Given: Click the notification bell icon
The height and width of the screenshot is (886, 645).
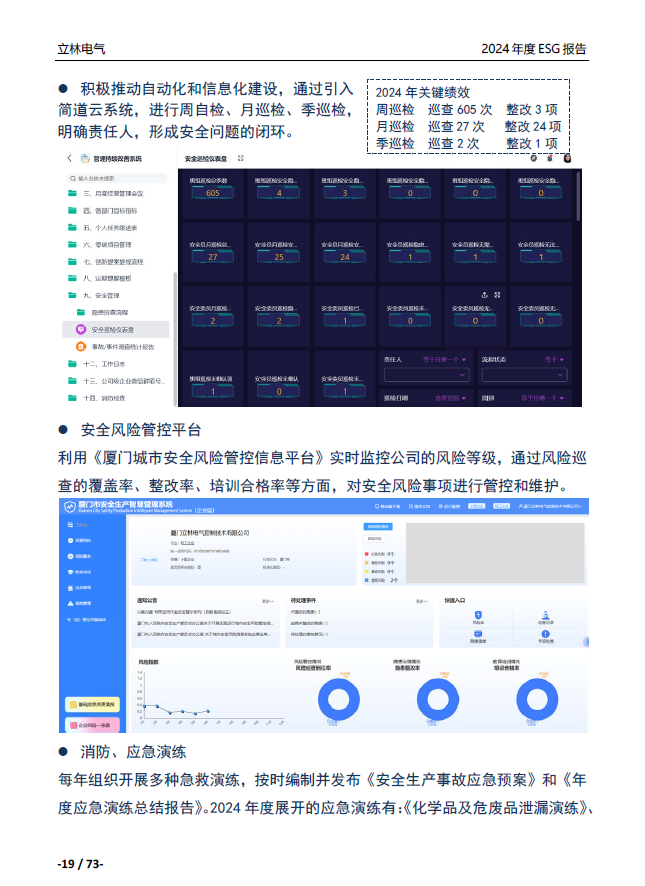Looking at the screenshot, I should point(549,158).
